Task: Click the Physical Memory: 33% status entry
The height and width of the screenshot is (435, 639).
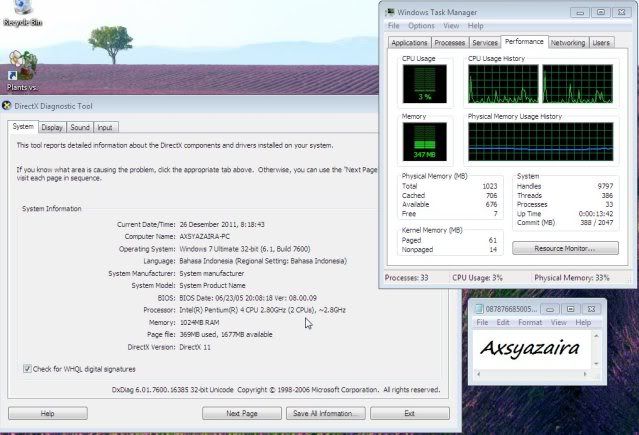Action: (x=572, y=278)
